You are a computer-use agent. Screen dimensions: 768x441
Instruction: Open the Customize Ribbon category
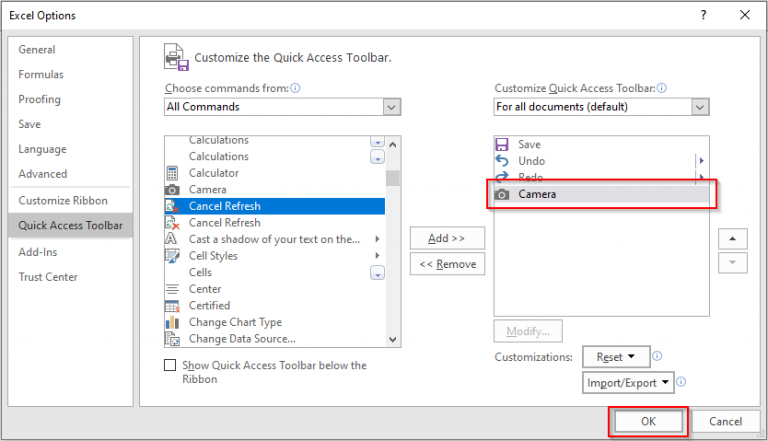63,201
